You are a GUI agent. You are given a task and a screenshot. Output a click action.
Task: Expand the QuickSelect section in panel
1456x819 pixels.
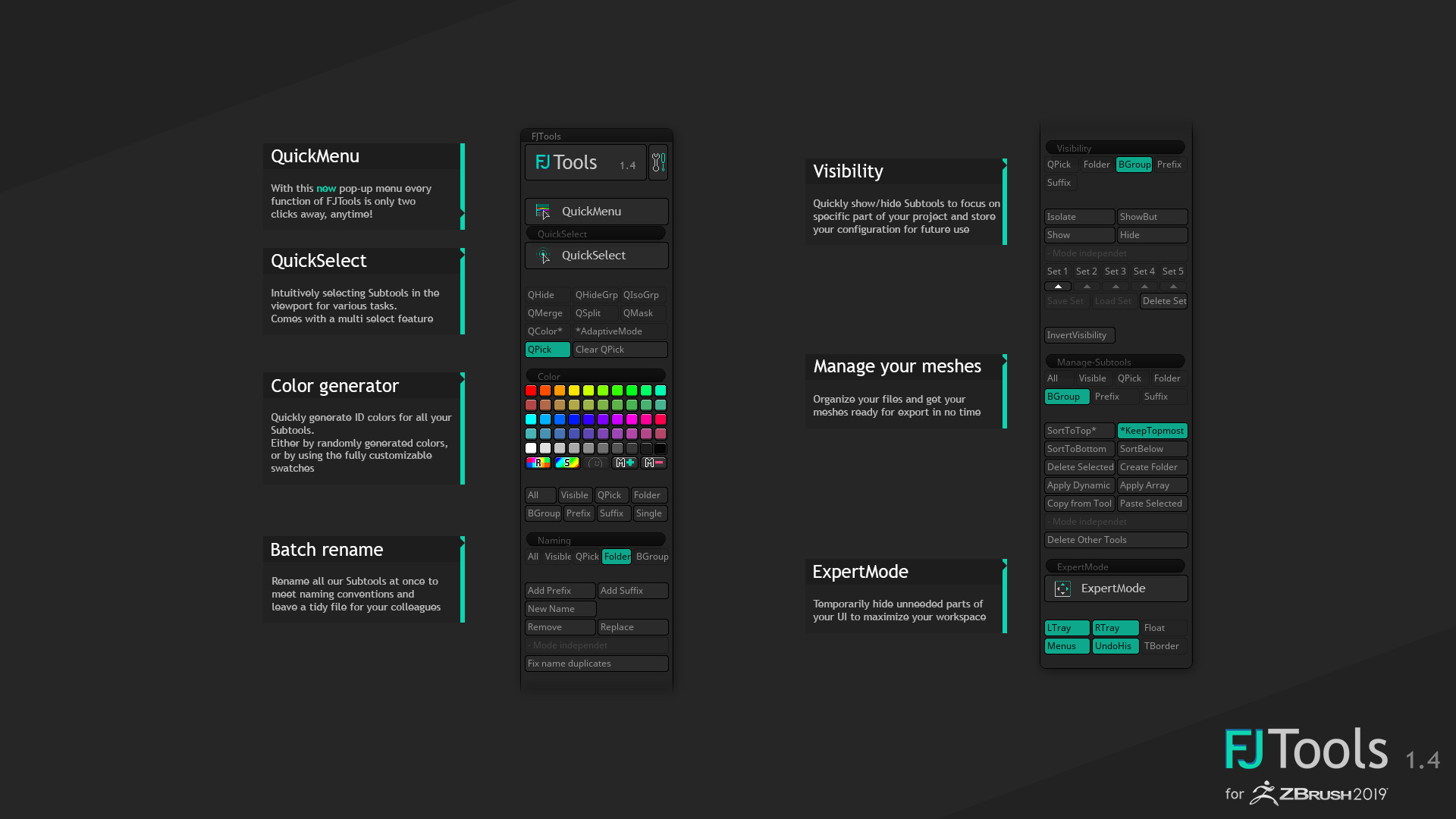[597, 233]
